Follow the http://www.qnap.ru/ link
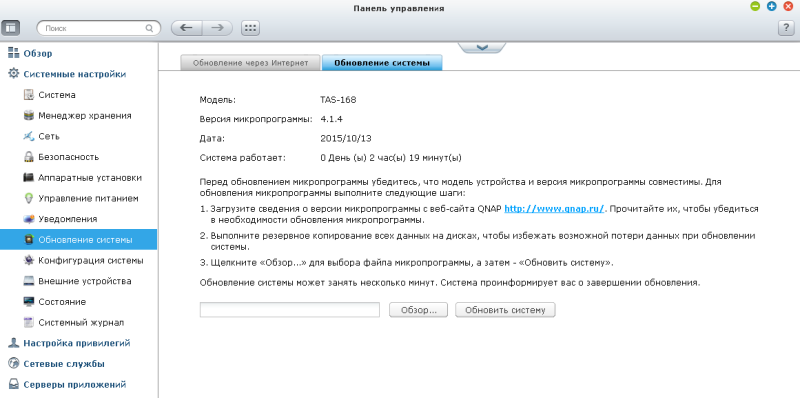 (554, 209)
